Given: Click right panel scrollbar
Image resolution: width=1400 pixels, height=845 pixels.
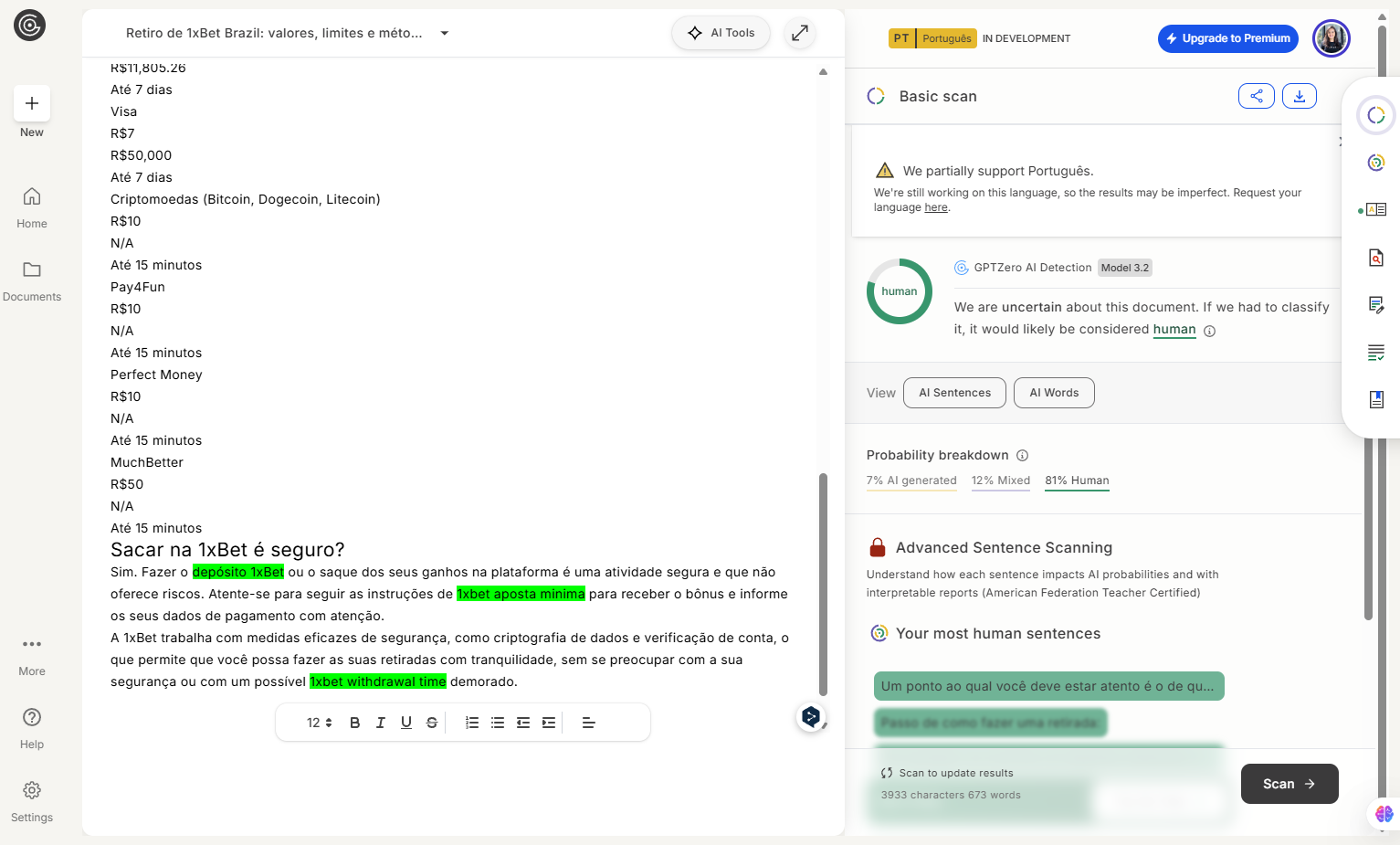Looking at the screenshot, I should point(1368,530).
